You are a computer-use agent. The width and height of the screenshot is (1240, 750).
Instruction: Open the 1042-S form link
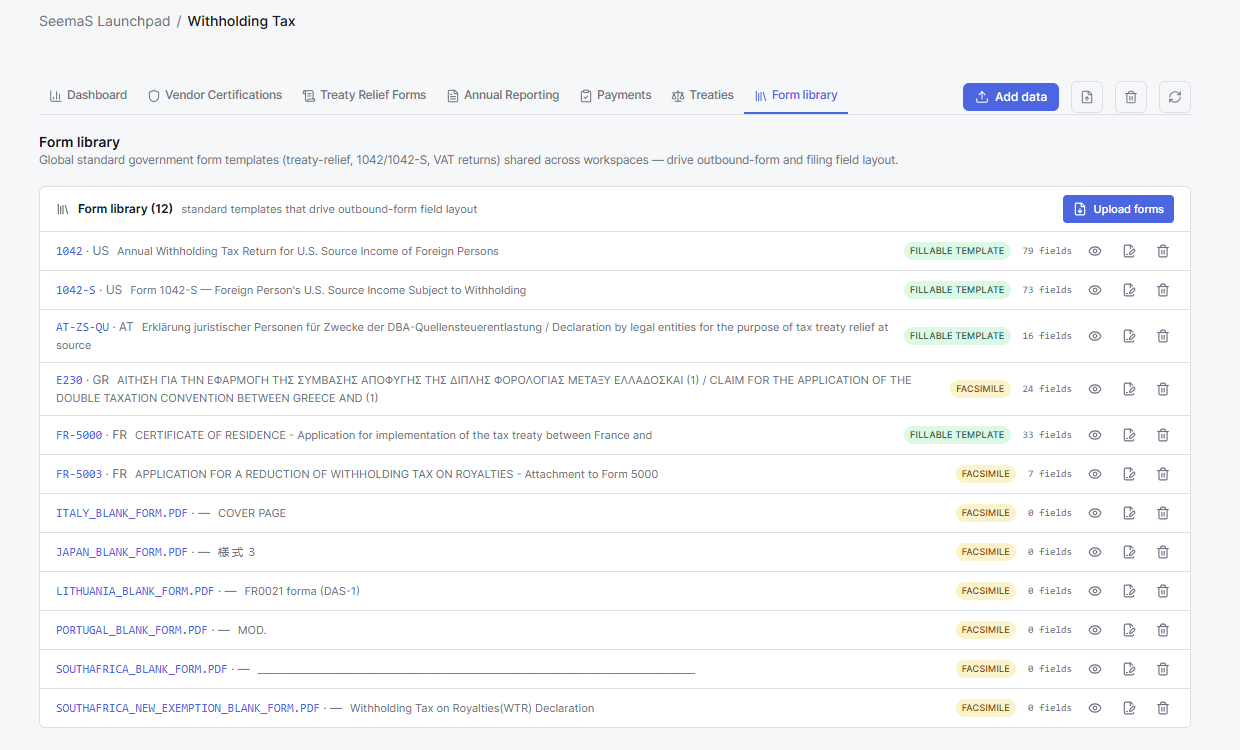tap(76, 290)
